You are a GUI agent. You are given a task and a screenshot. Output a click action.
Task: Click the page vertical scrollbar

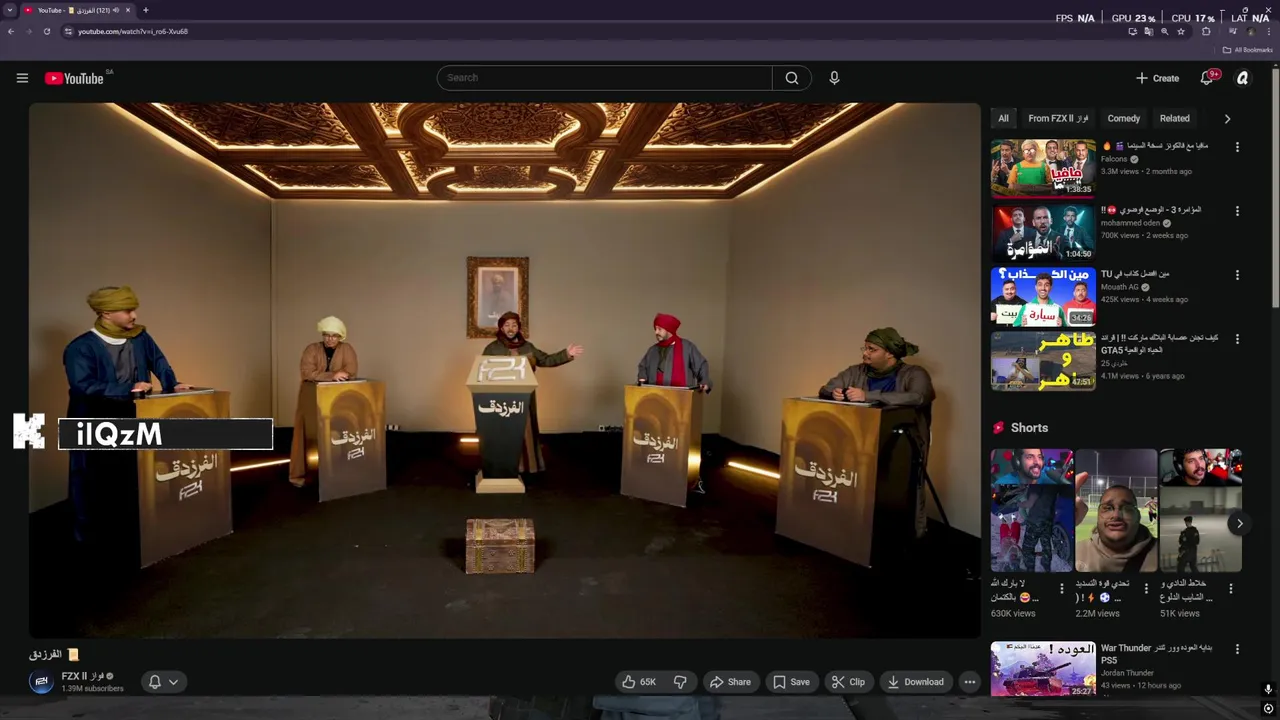click(x=1274, y=190)
